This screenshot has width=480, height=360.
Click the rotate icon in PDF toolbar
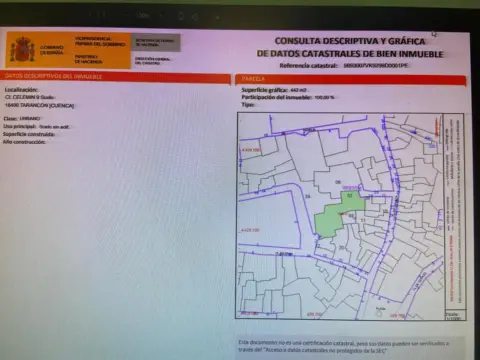point(196,16)
